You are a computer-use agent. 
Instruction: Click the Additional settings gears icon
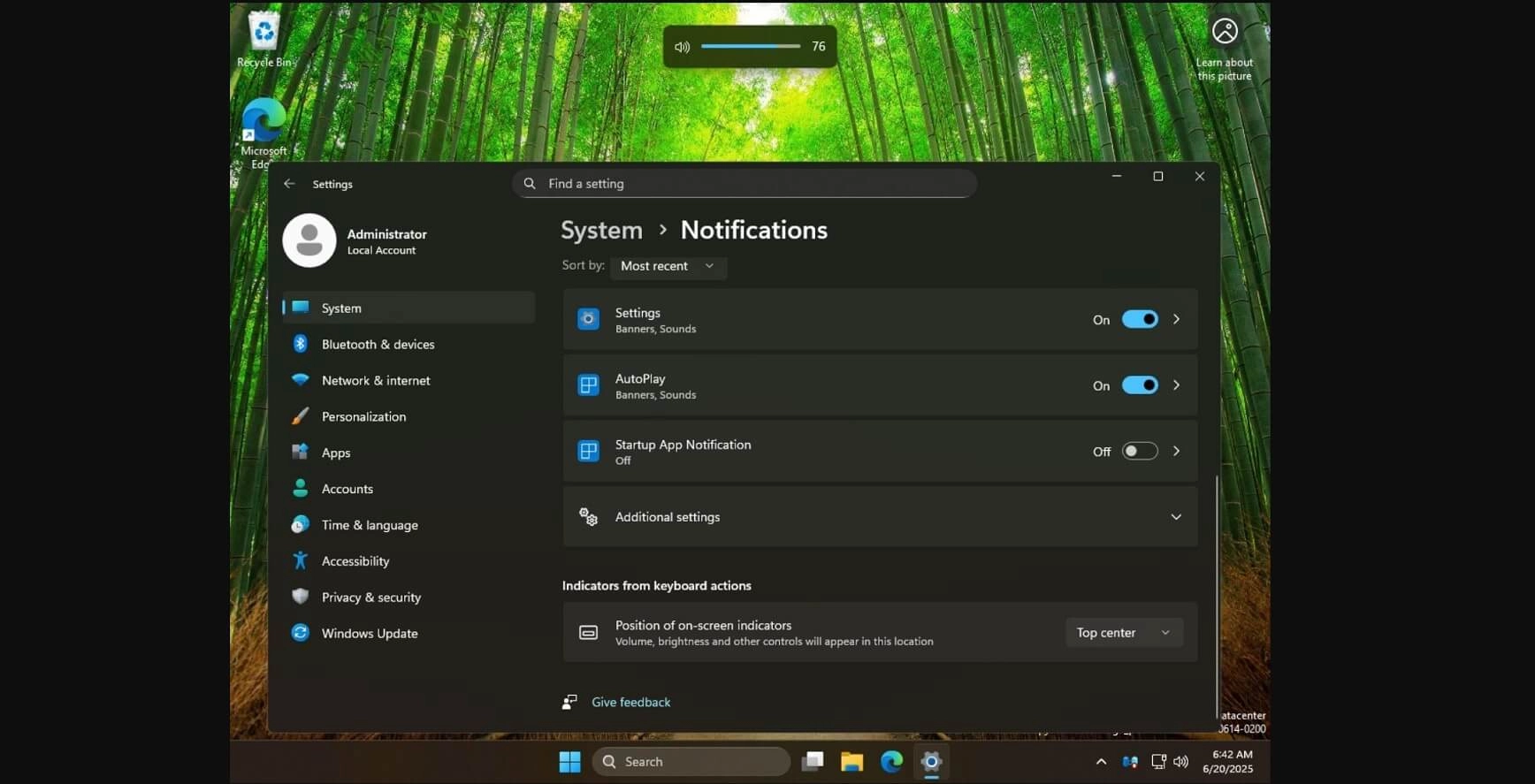tap(588, 516)
